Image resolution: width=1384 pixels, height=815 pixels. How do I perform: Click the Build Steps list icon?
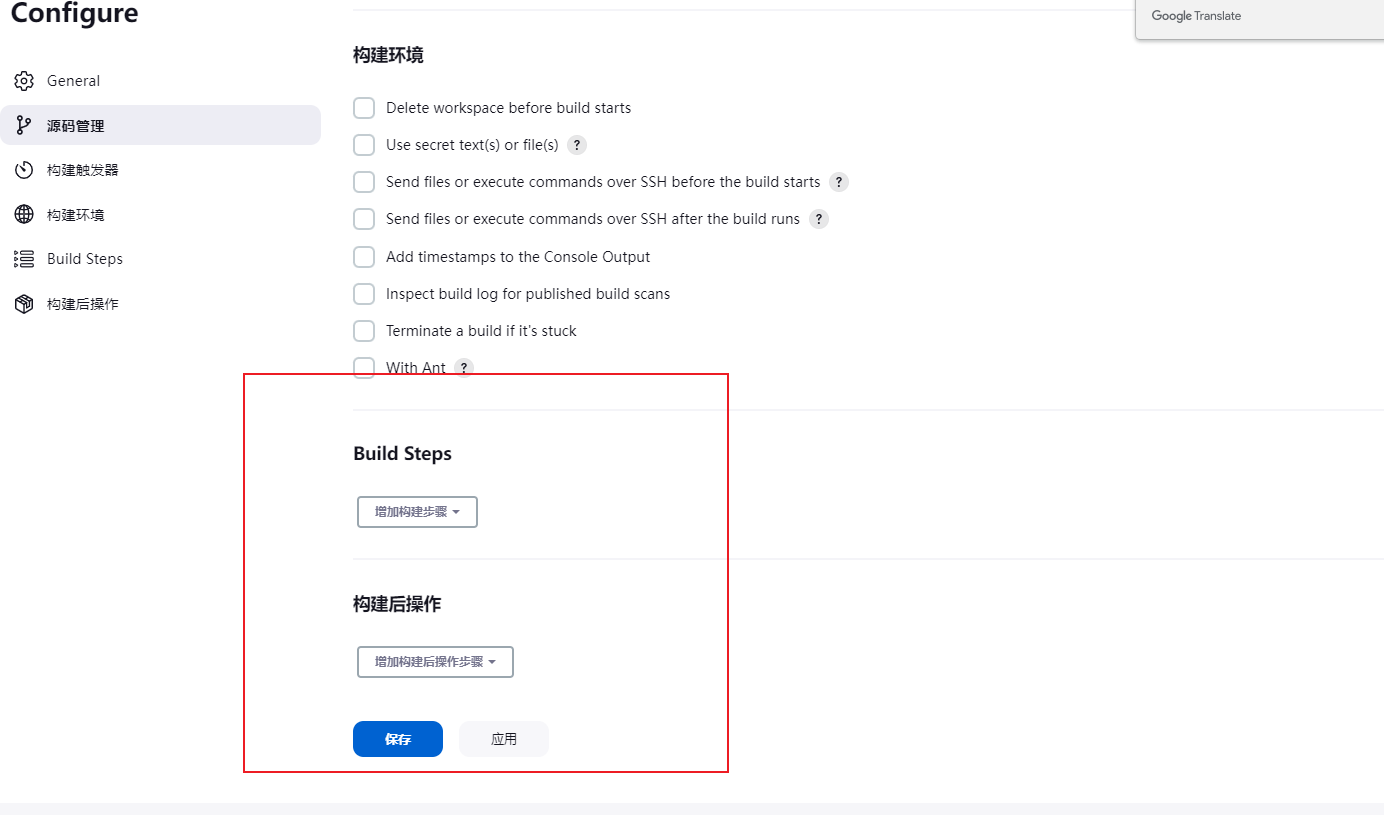tap(24, 259)
